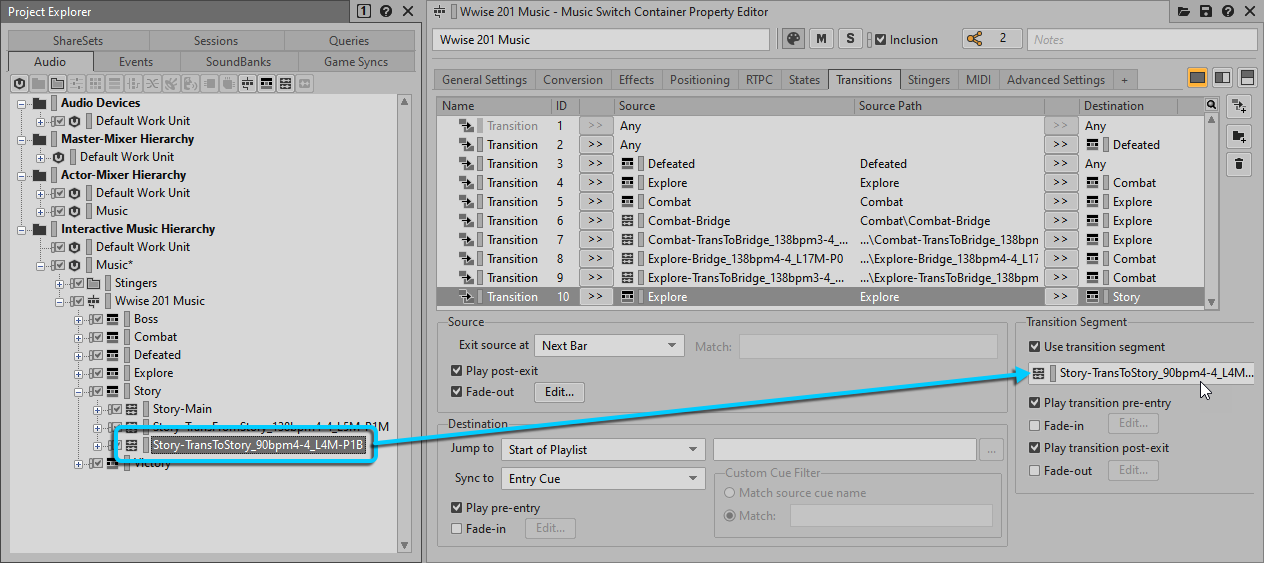Expand the Stingers folder
The height and width of the screenshot is (563, 1264).
(61, 283)
